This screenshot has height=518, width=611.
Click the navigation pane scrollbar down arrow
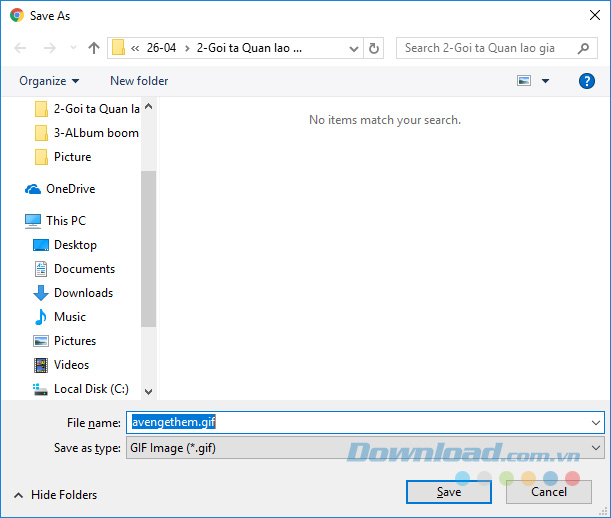[148, 392]
